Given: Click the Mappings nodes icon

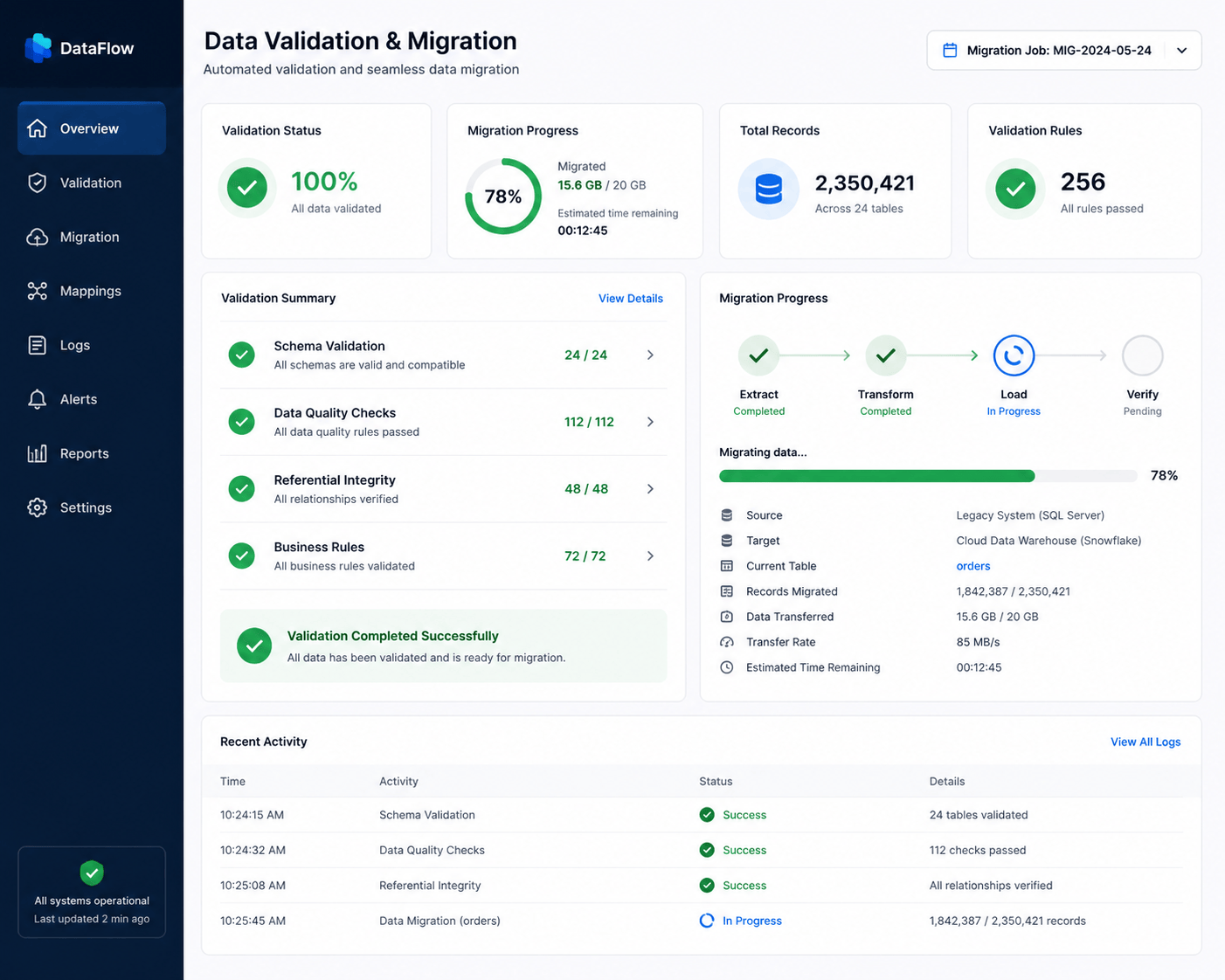Looking at the screenshot, I should click(x=37, y=291).
